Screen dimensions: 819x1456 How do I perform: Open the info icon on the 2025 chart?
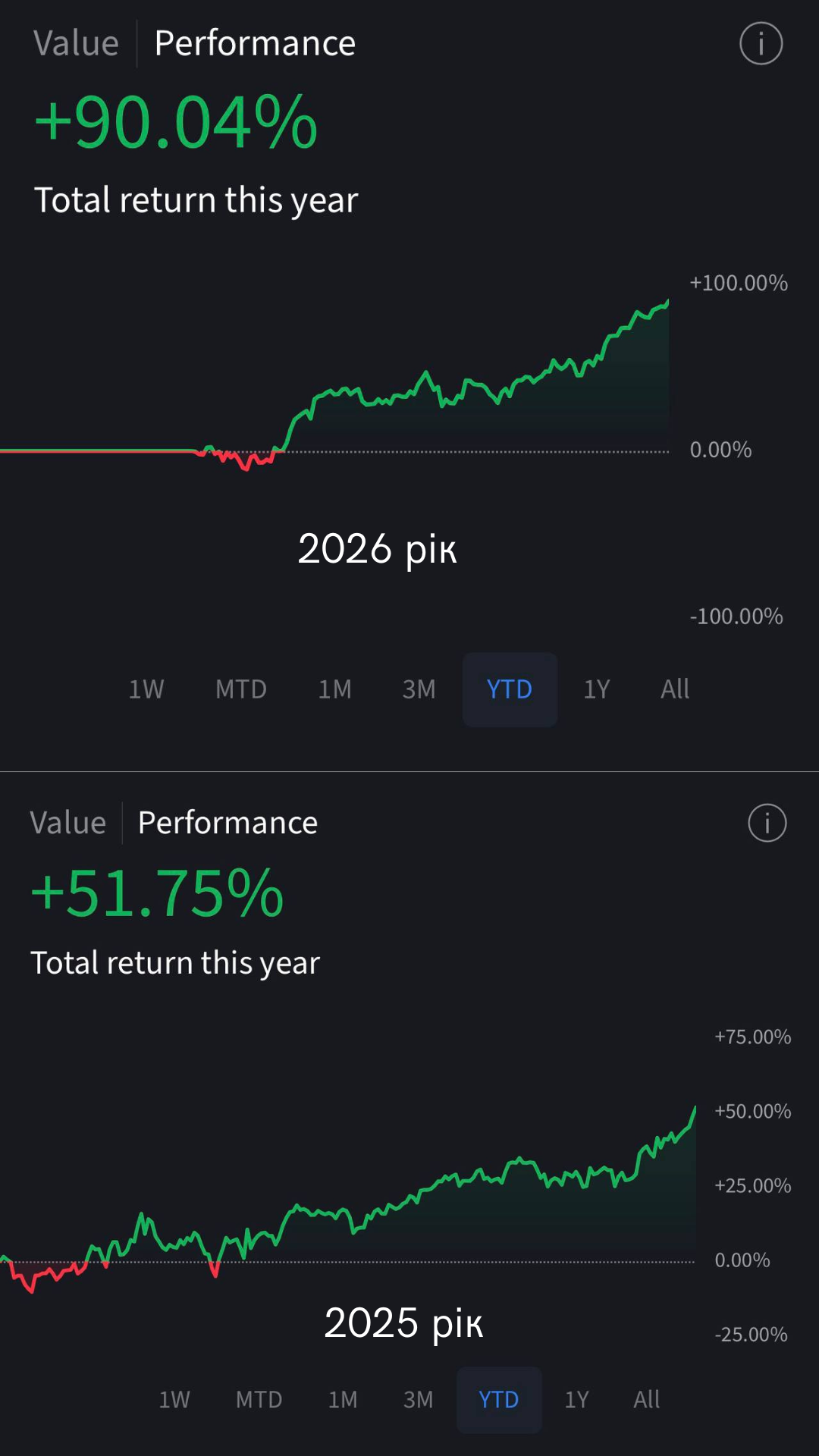point(767,823)
